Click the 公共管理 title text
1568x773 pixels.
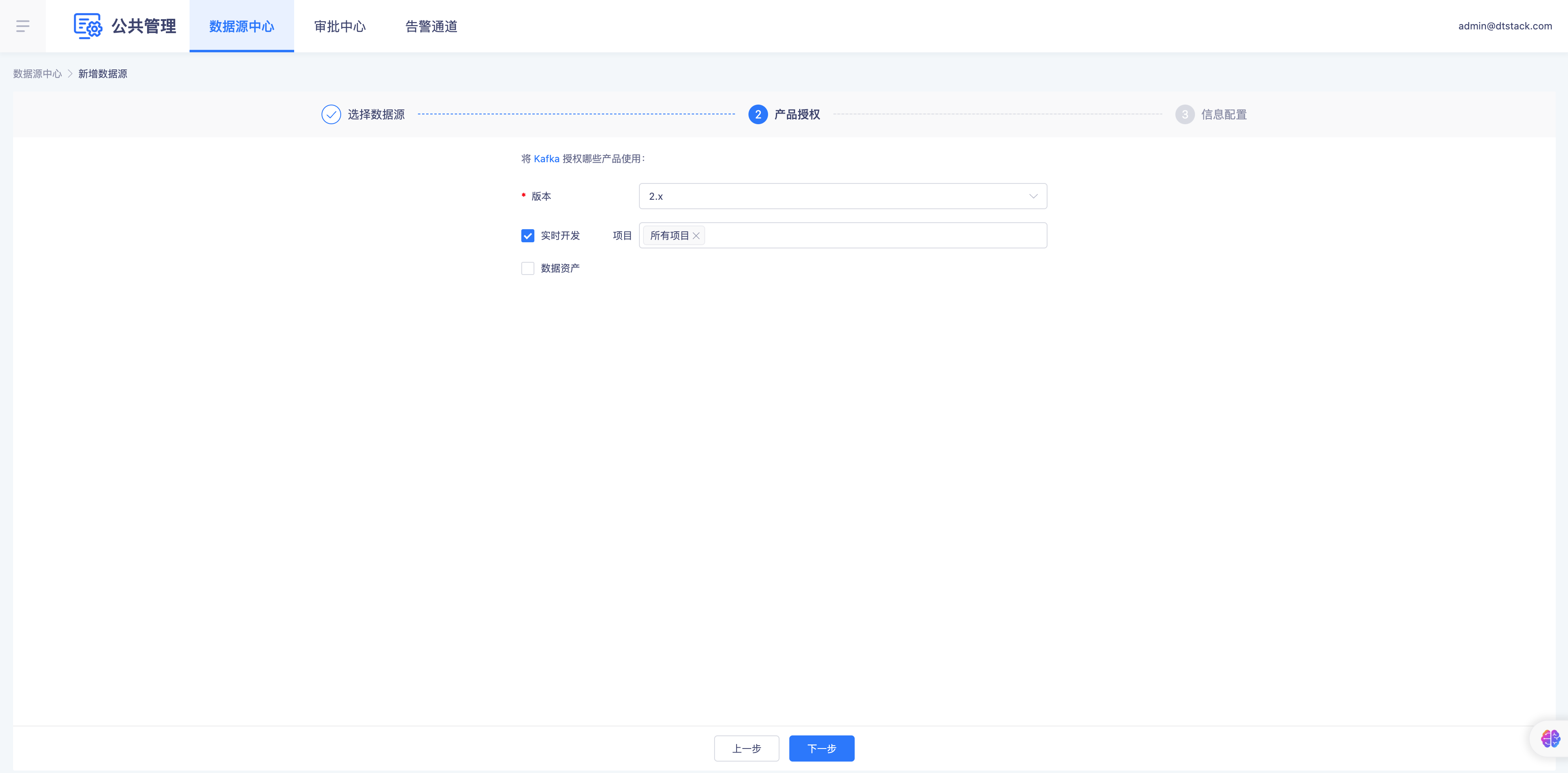coord(144,26)
